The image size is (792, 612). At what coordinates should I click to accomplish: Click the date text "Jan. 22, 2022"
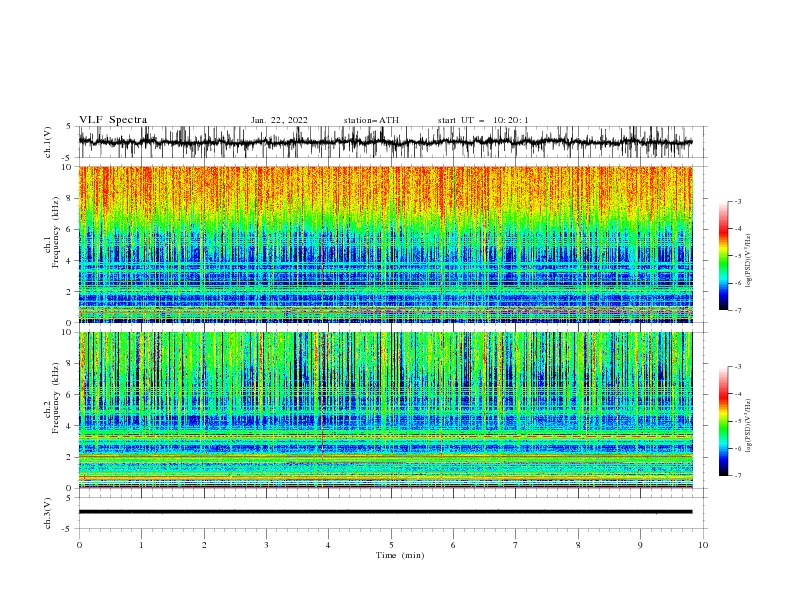click(x=279, y=120)
